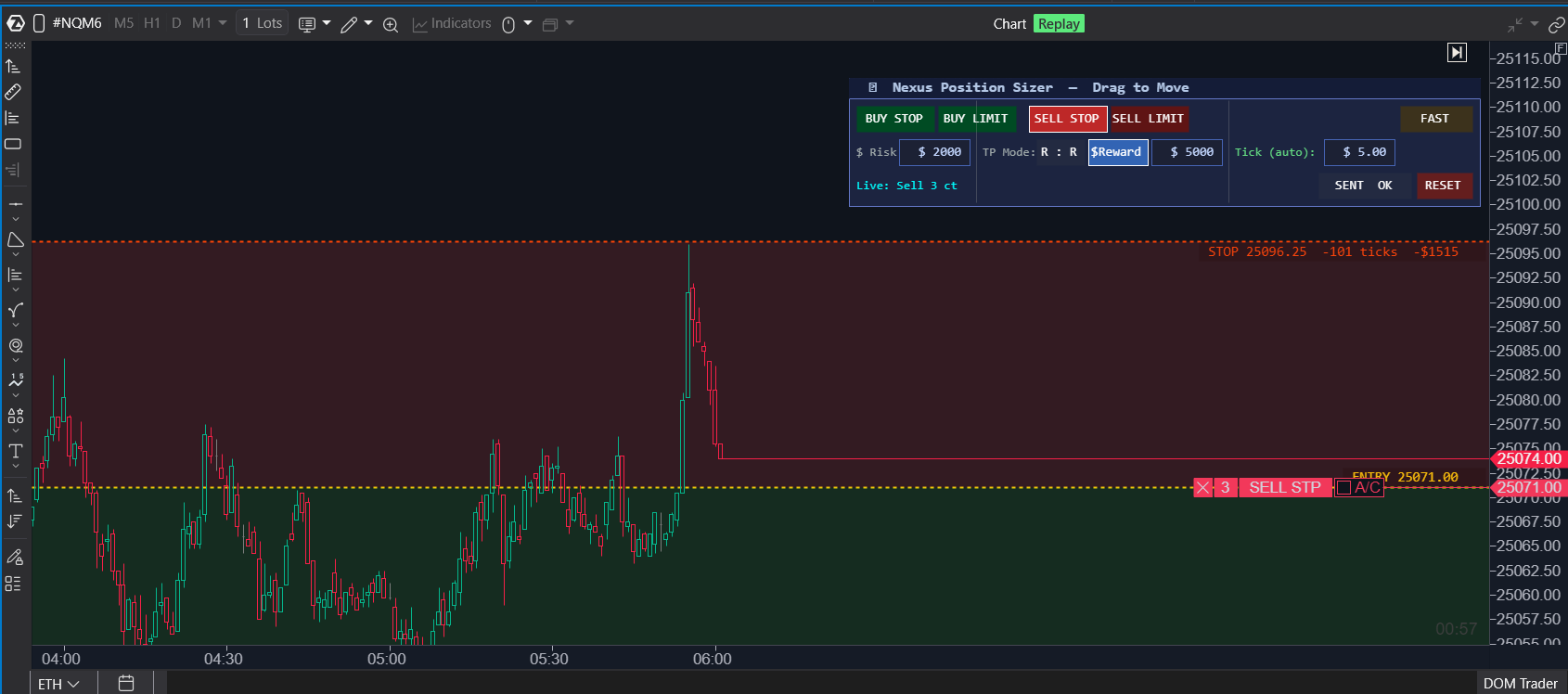Expand dropdown next to collapse arrows icon

click(1535, 24)
